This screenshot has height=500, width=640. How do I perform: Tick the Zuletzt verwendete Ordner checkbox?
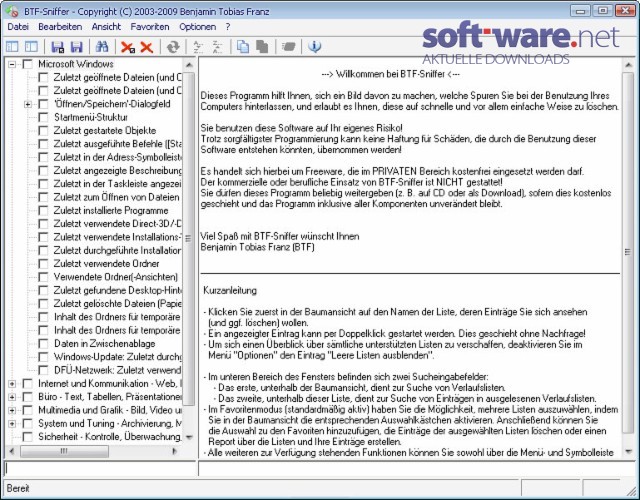point(43,264)
